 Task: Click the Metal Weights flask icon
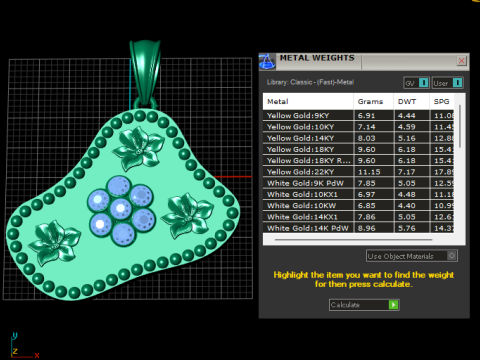point(267,61)
